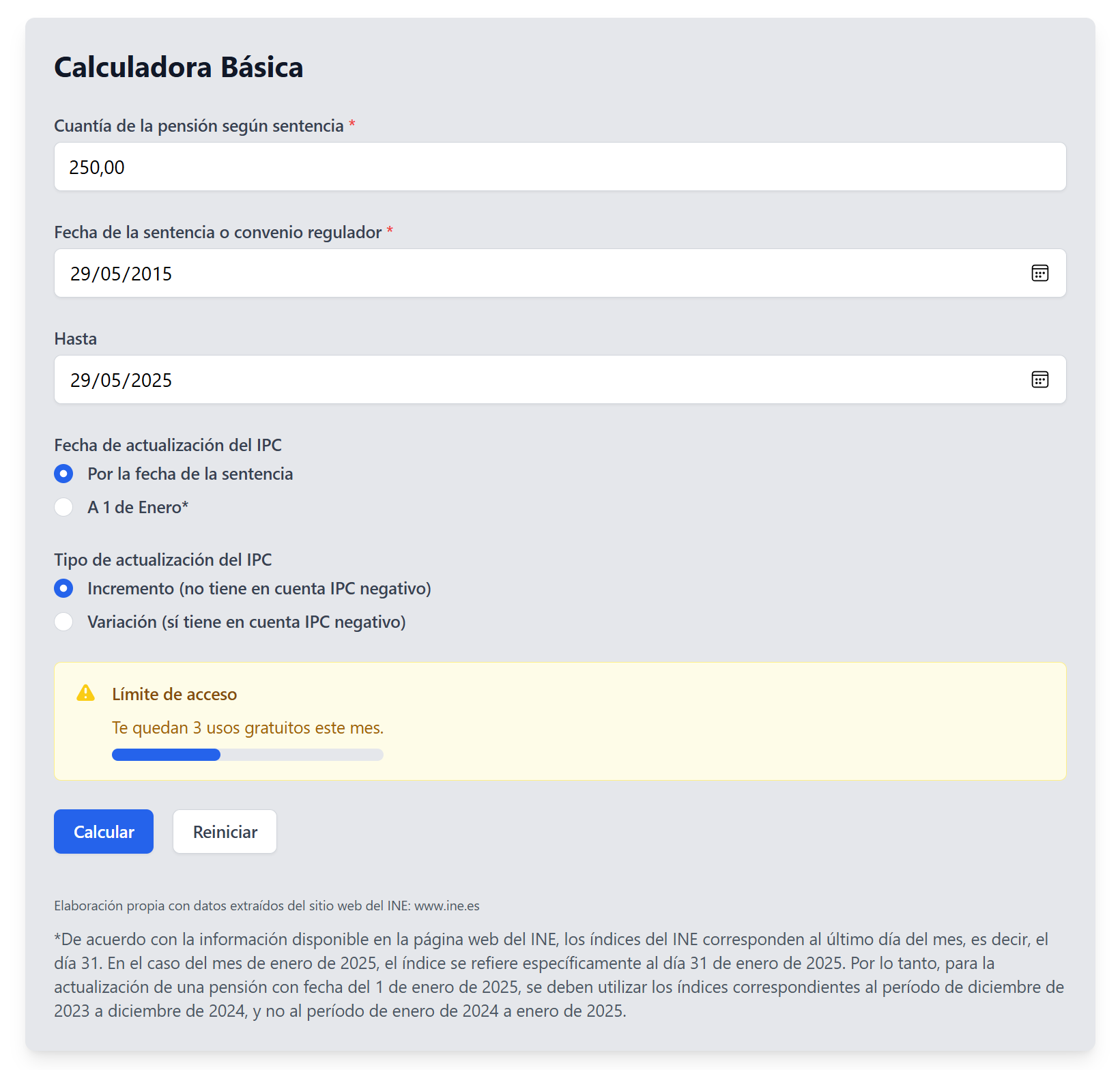Click the warning triangle icon in Límite de acceso
The image size is (1120, 1070).
pyautogui.click(x=85, y=693)
